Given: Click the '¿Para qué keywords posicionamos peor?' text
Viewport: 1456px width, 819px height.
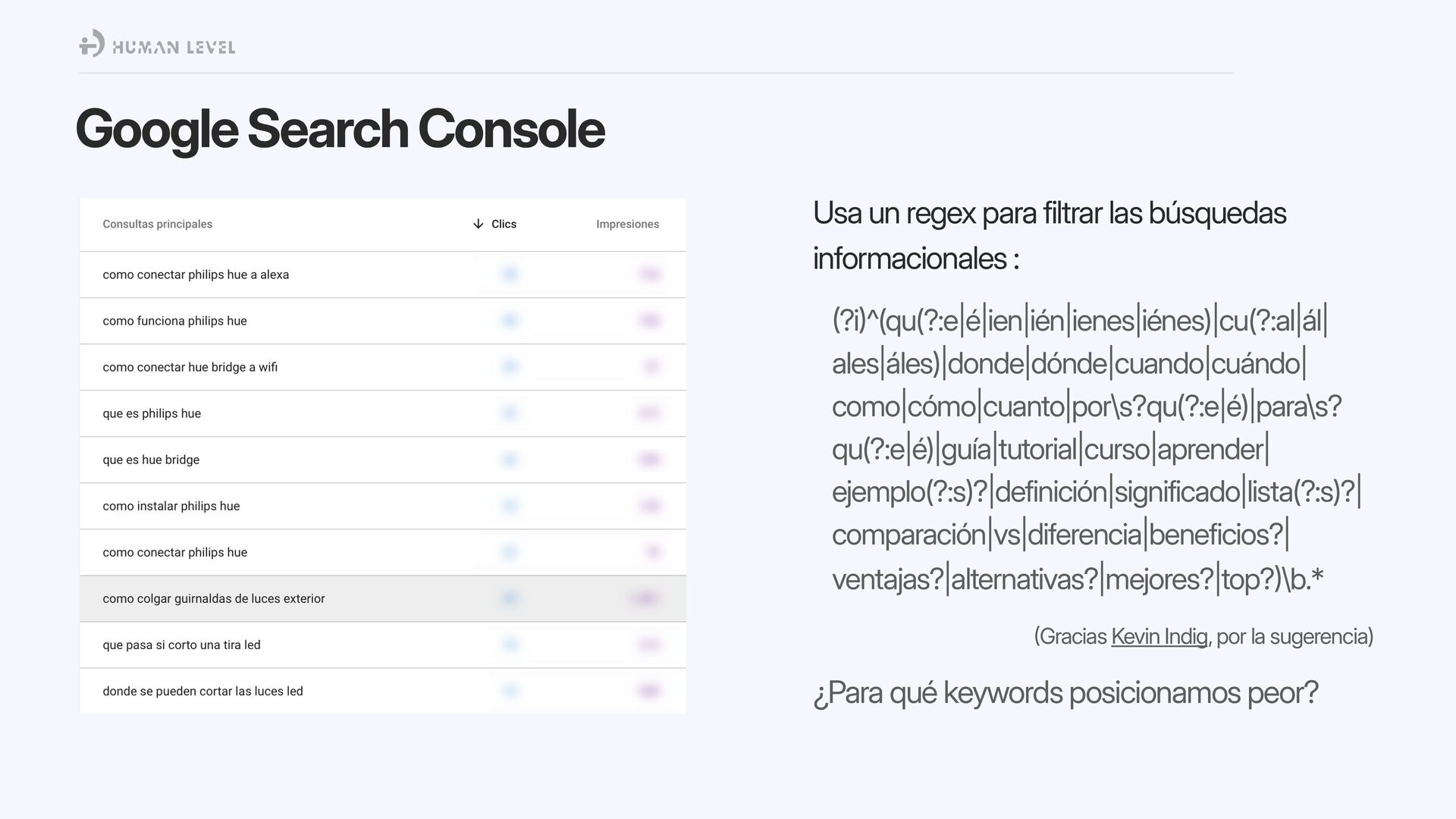Looking at the screenshot, I should pos(1065,692).
